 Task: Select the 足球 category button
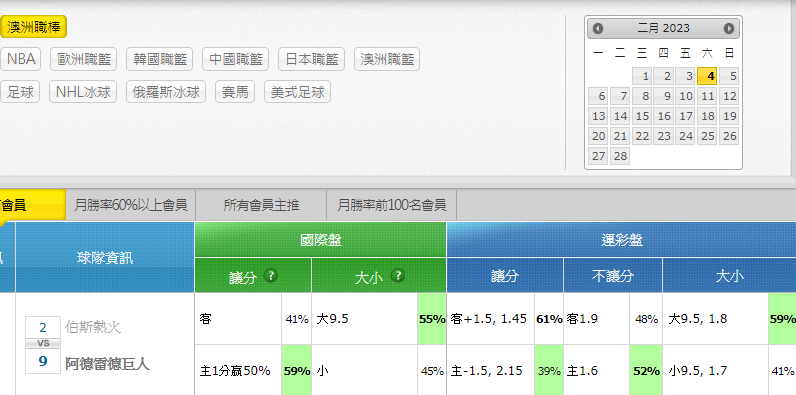[20, 92]
